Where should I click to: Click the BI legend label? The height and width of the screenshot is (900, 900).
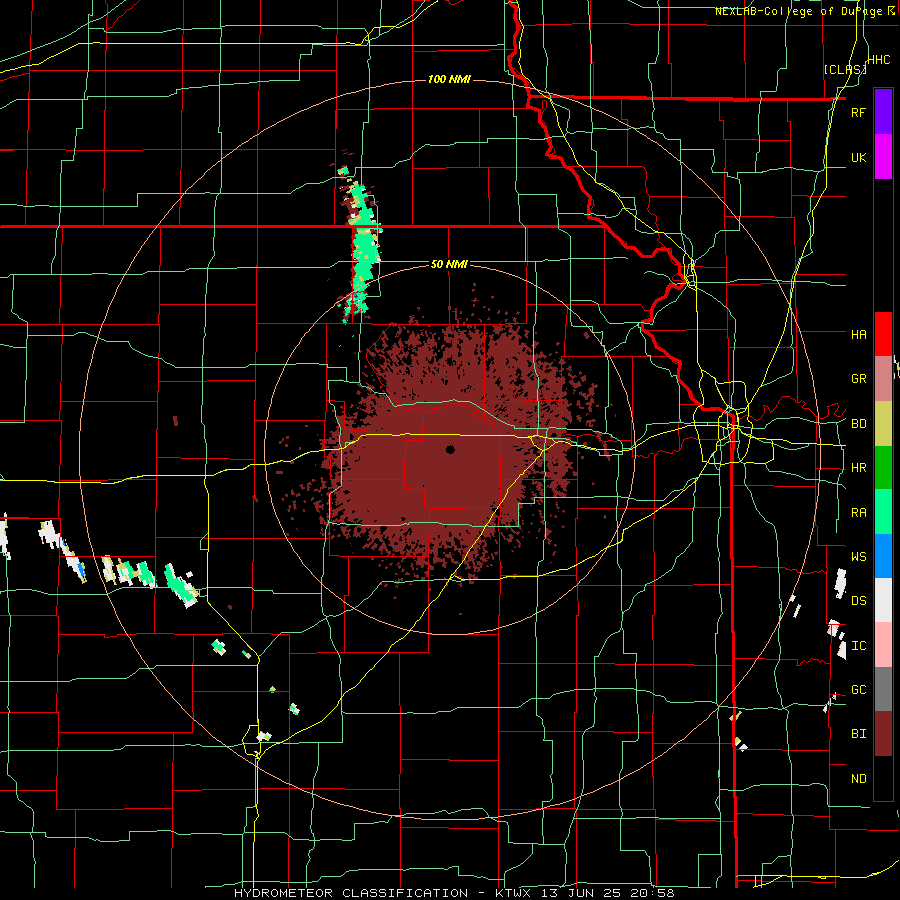pos(858,734)
